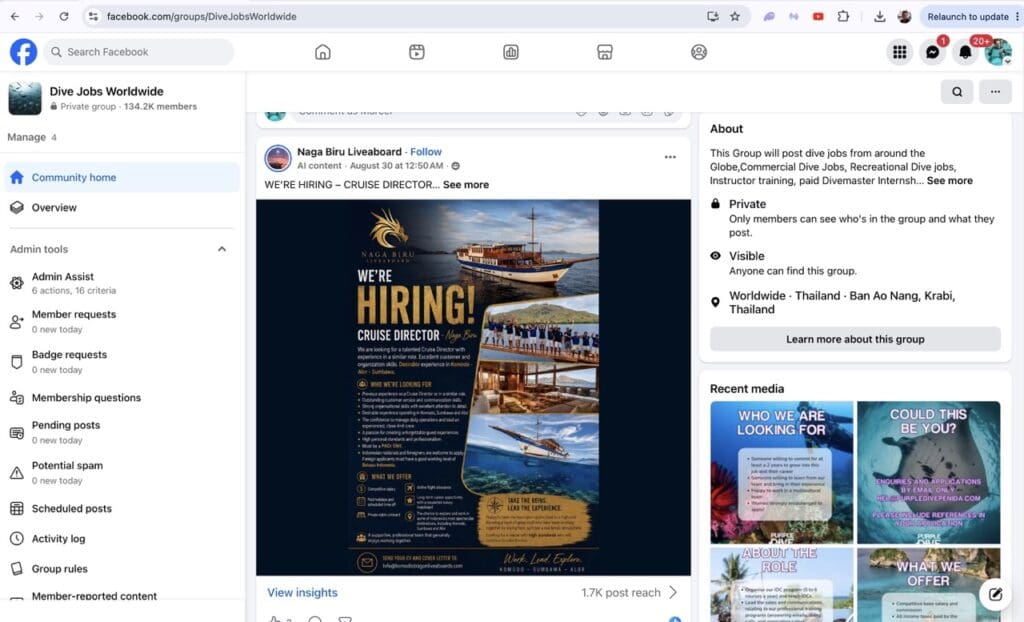Open the browser downloads icon
The image size is (1024, 622).
tap(880, 16)
